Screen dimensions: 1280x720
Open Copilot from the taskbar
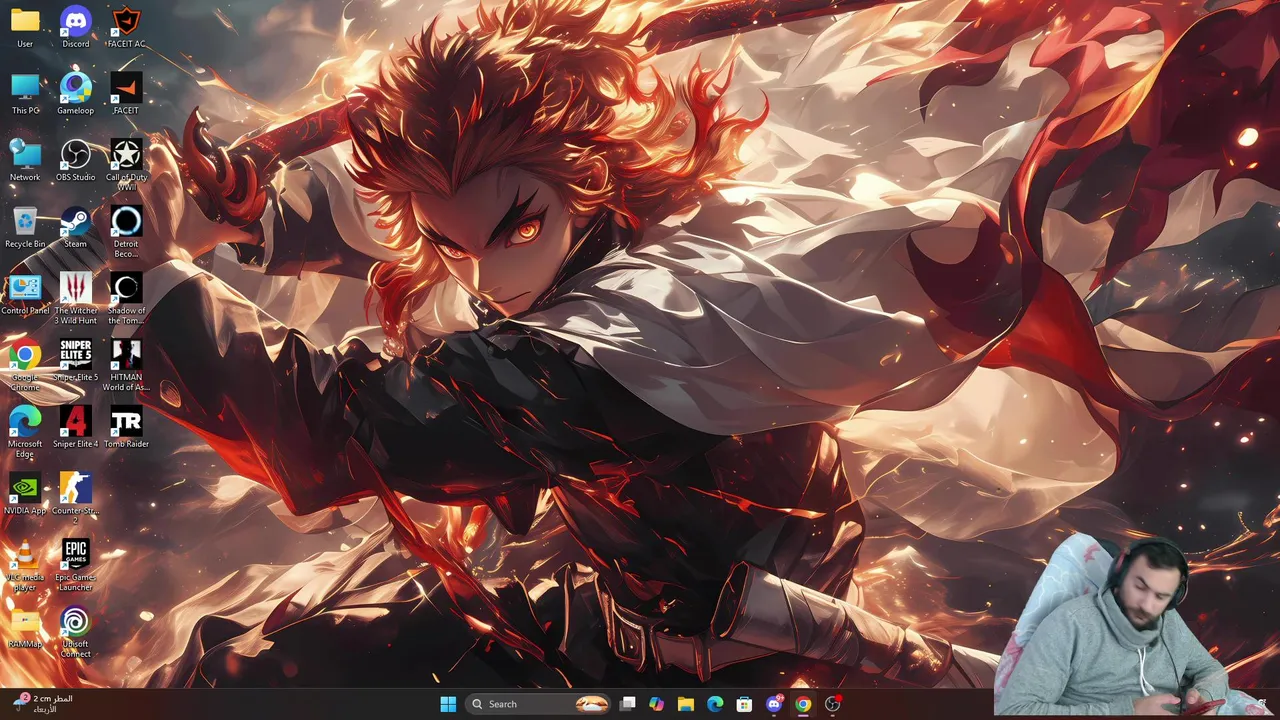(656, 704)
